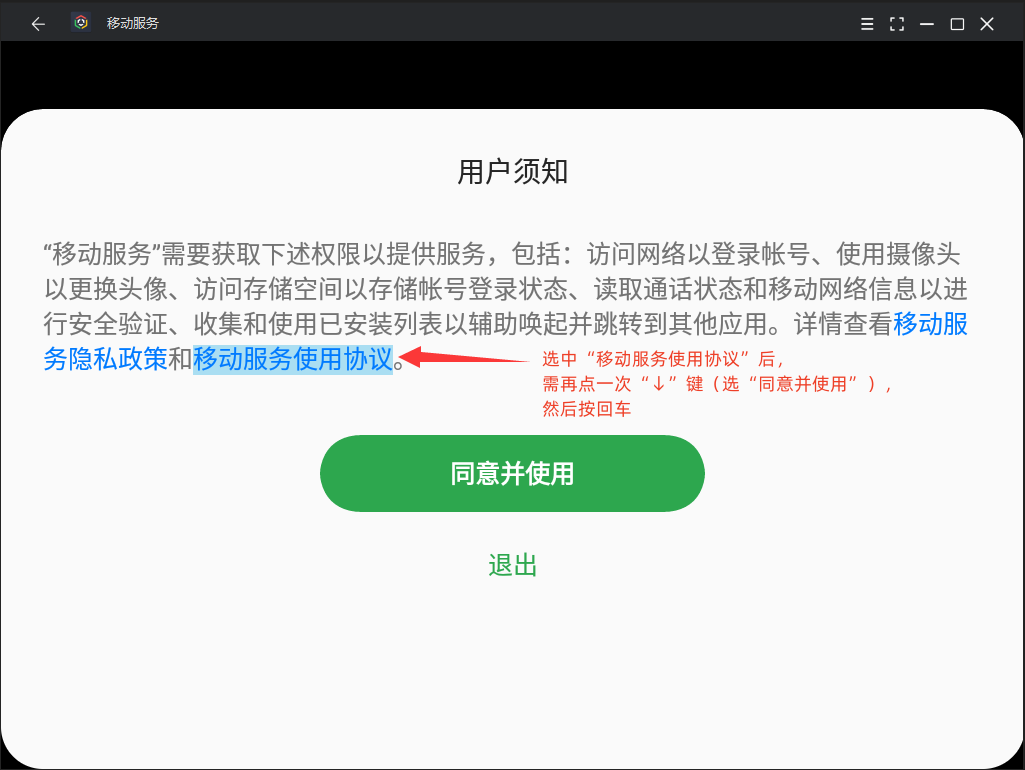Click the red note line 然后按回车
The height and width of the screenshot is (770, 1025).
(x=586, y=409)
